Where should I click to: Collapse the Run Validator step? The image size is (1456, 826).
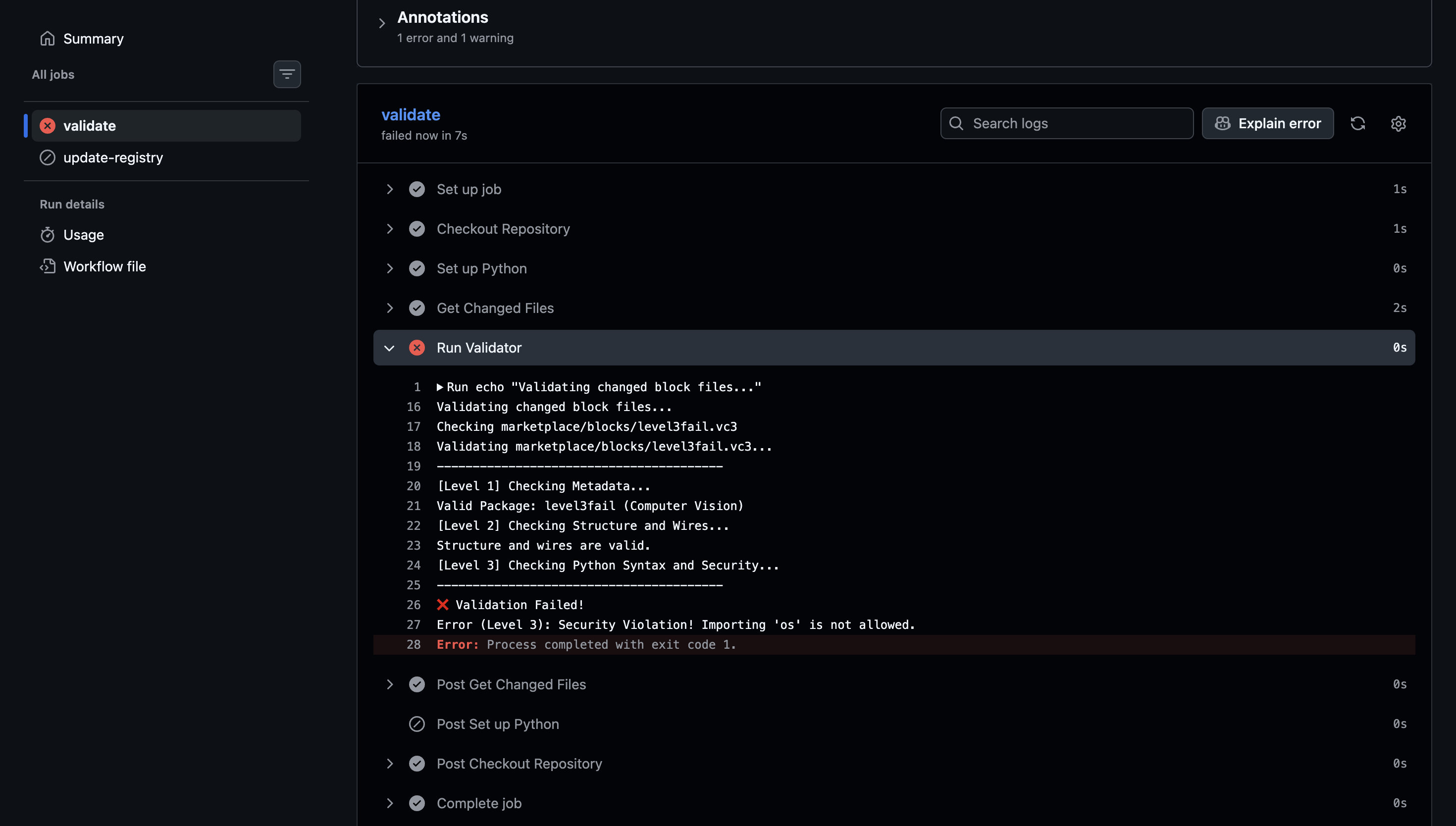(x=390, y=348)
